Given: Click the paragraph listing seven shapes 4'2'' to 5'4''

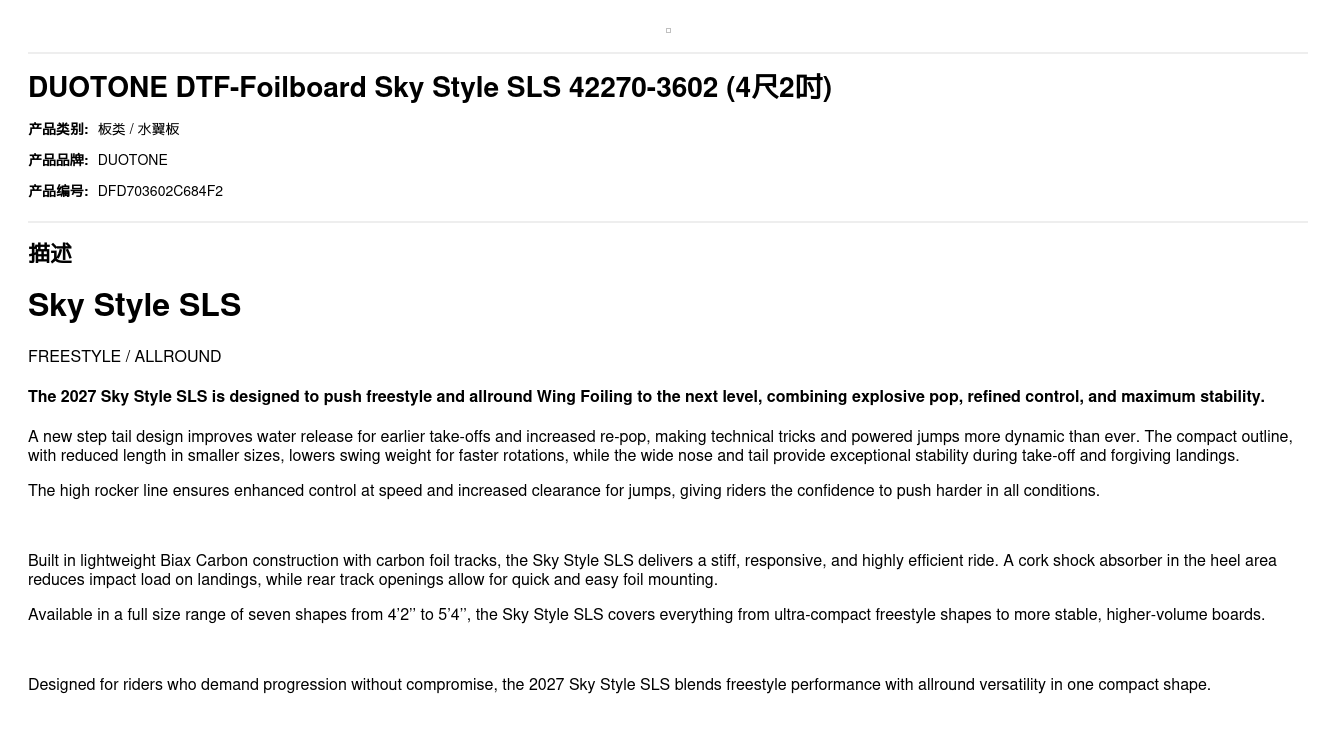Looking at the screenshot, I should [646, 615].
